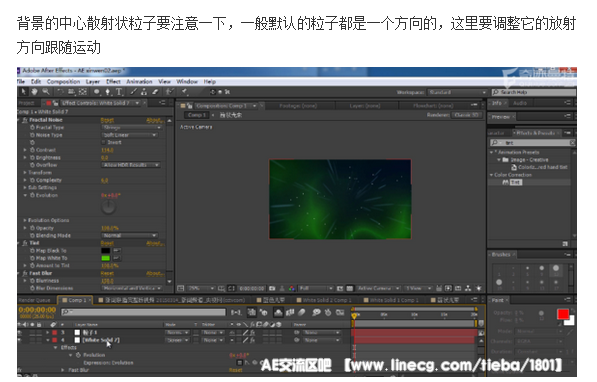
Task: Select the Zoom magnifier tool
Action: point(46,92)
